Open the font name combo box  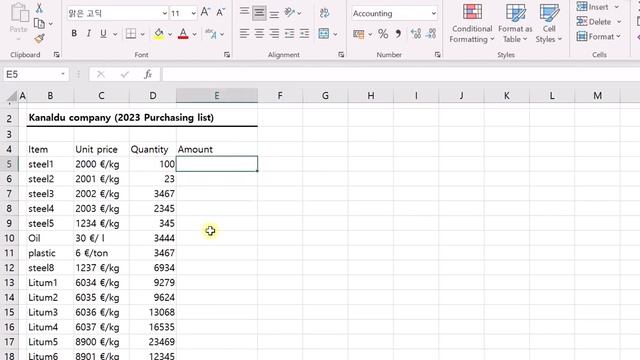pos(118,13)
